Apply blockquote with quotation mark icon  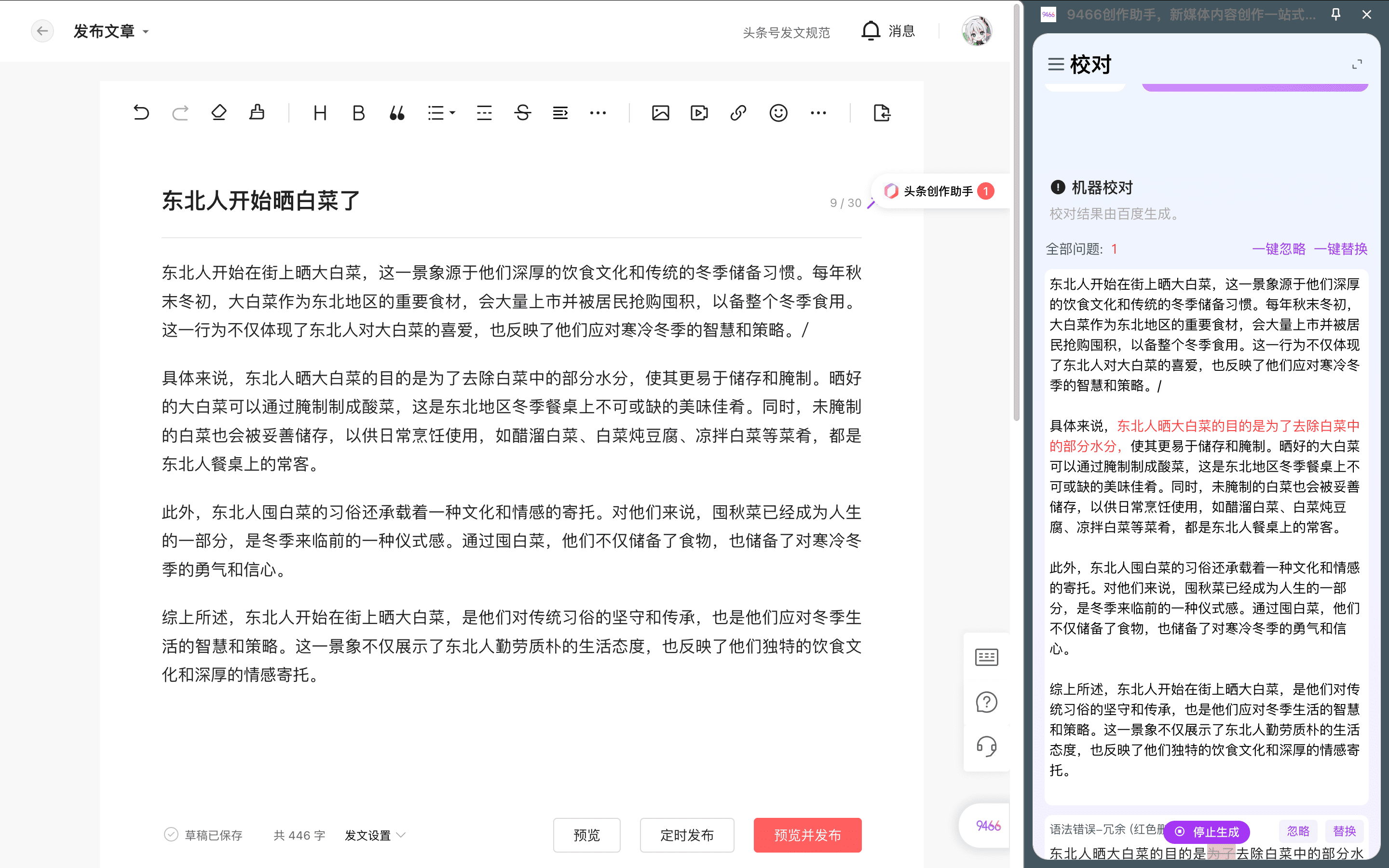[396, 112]
